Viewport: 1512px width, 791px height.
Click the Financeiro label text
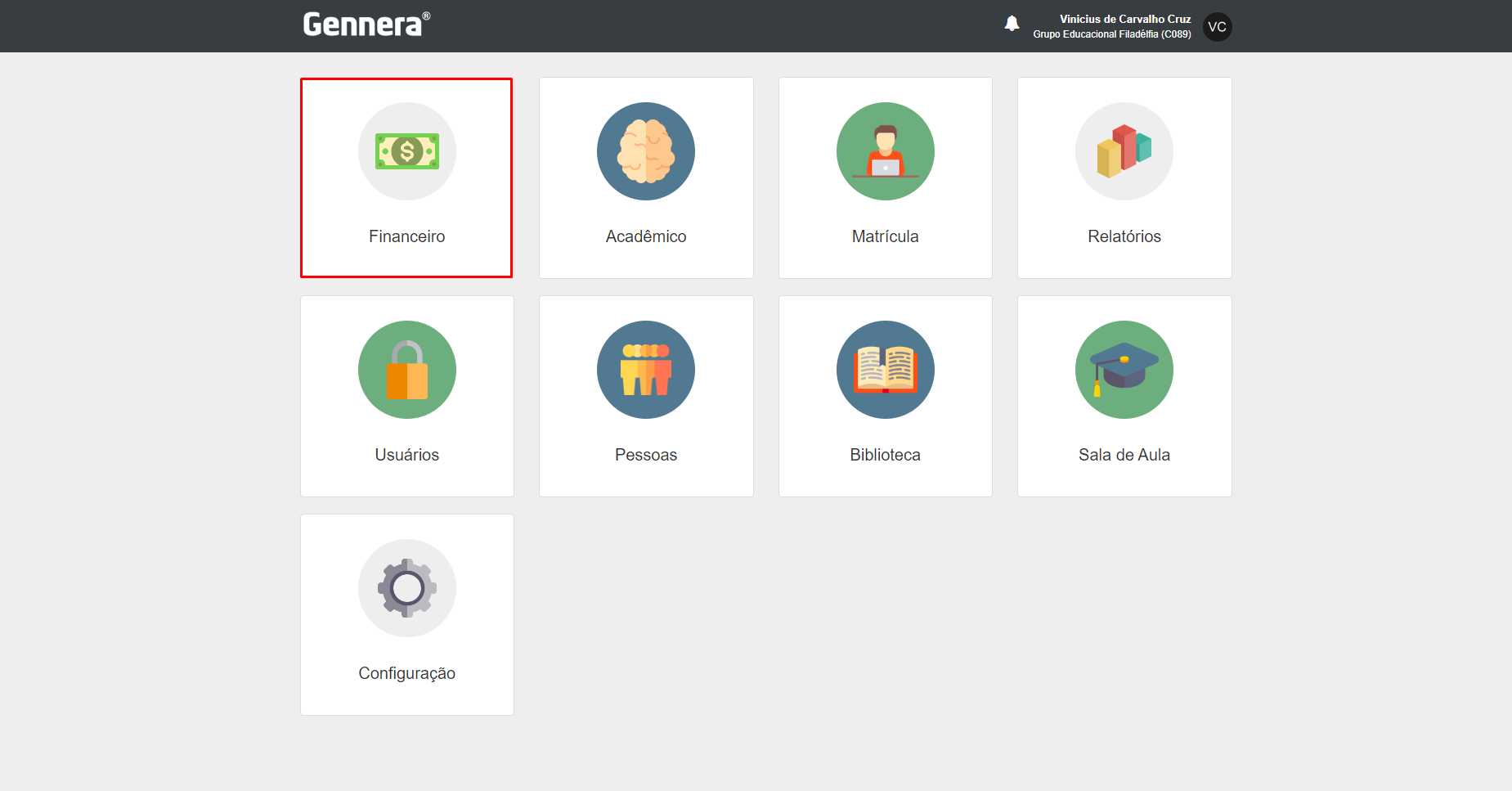(406, 236)
